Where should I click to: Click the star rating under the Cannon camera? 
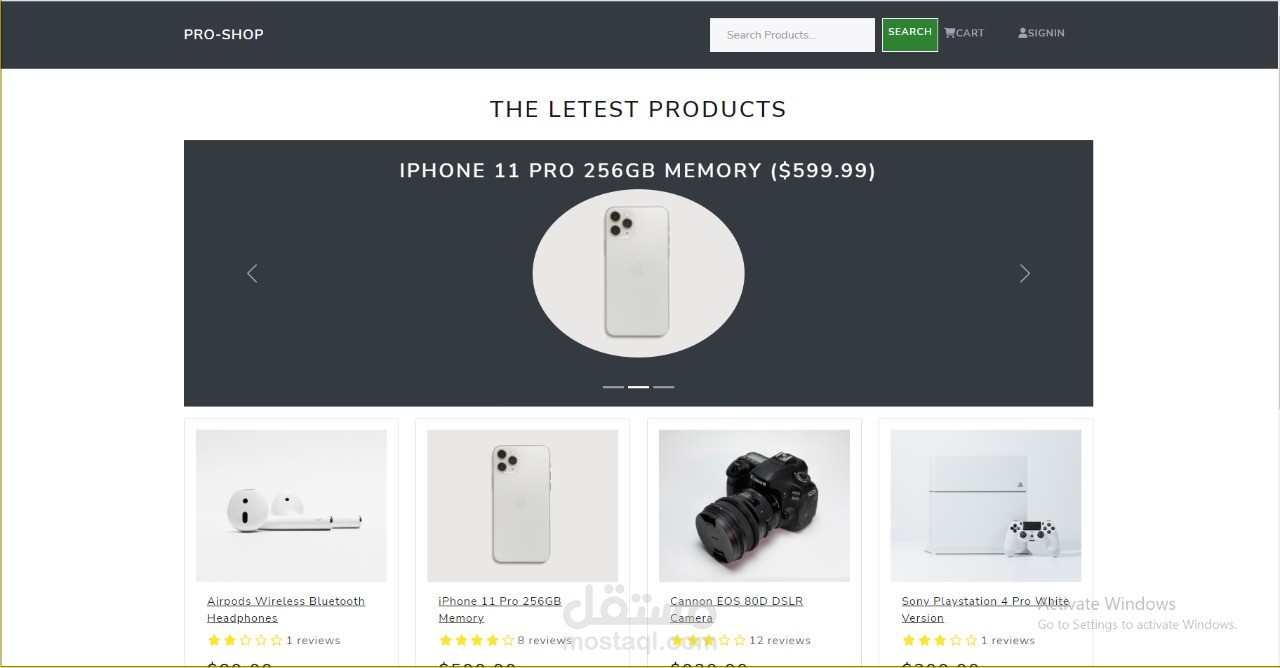click(x=709, y=639)
